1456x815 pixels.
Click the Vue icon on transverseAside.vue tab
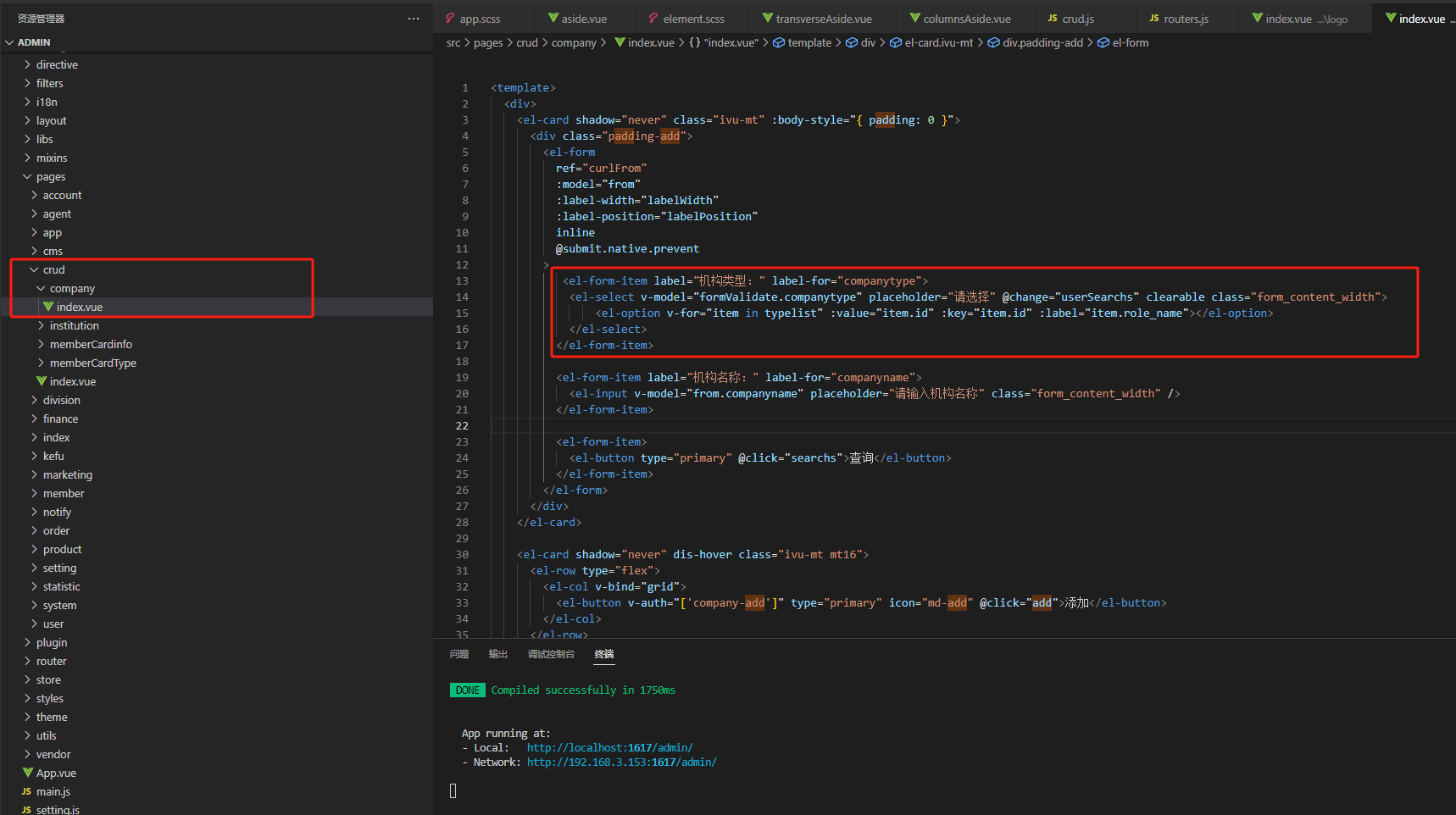point(767,18)
